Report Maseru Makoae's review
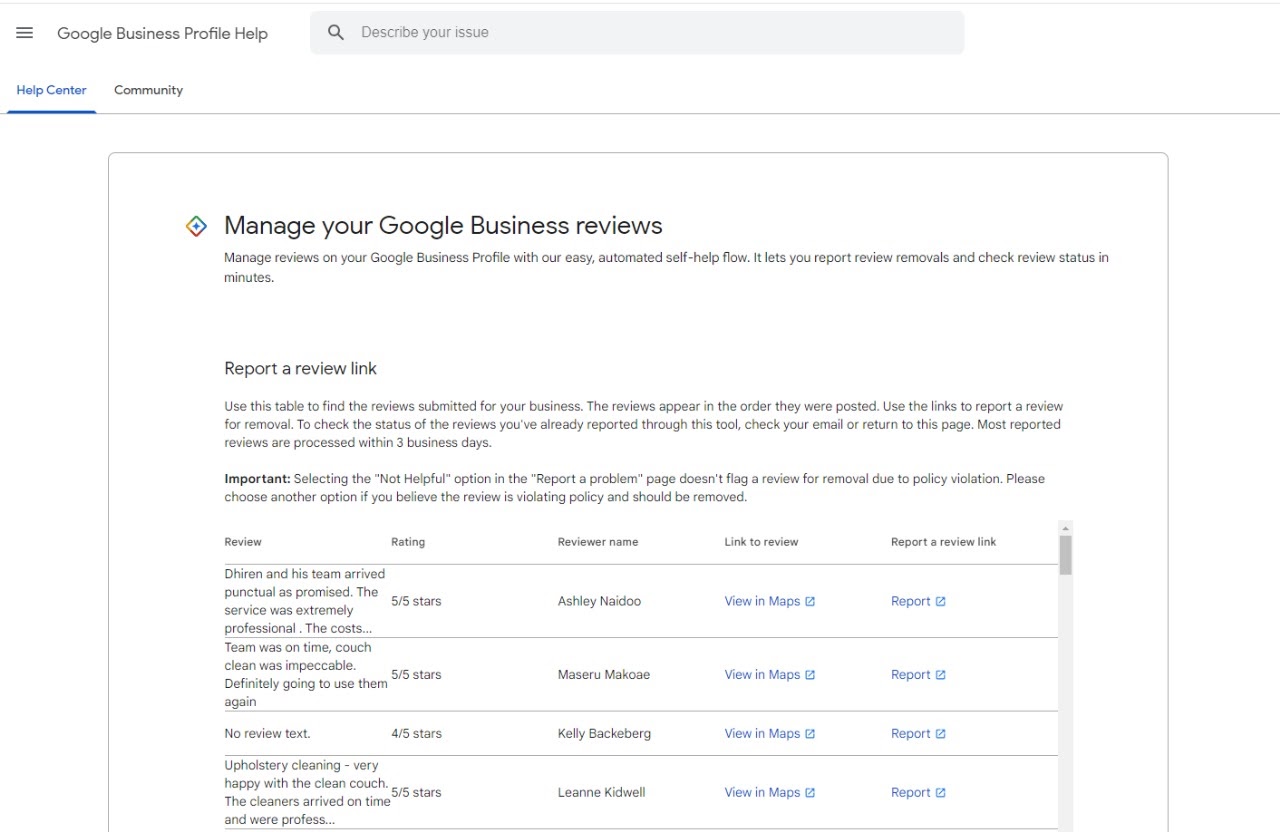Screen dimensions: 1280x832 [918, 675]
